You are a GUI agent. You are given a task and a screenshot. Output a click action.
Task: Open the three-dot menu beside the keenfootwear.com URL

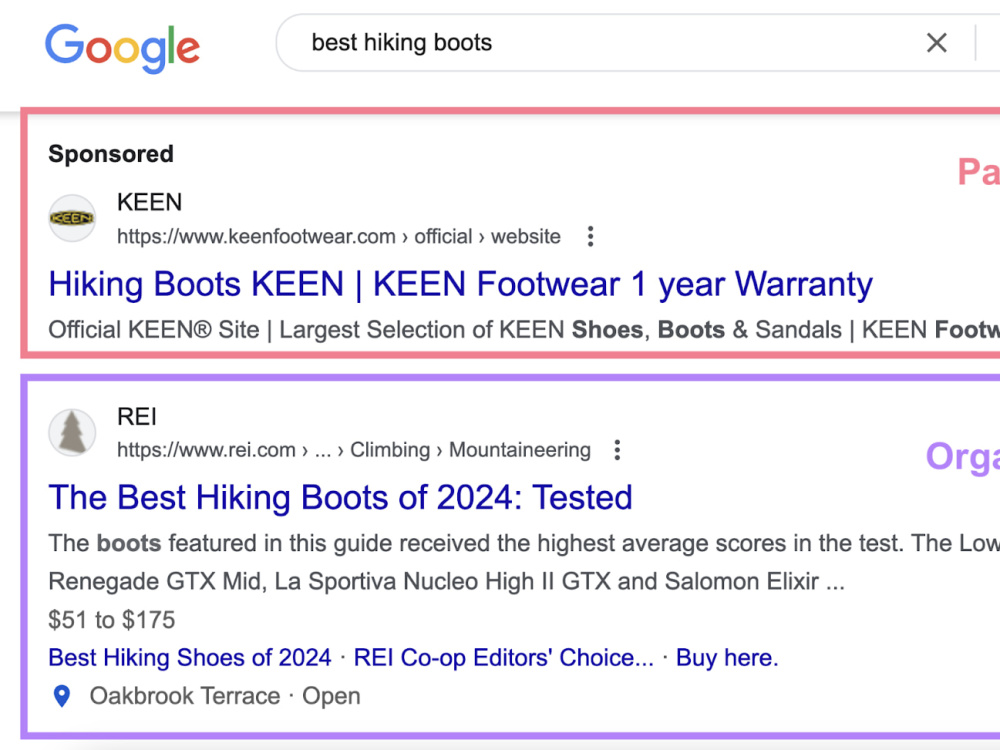coord(591,237)
